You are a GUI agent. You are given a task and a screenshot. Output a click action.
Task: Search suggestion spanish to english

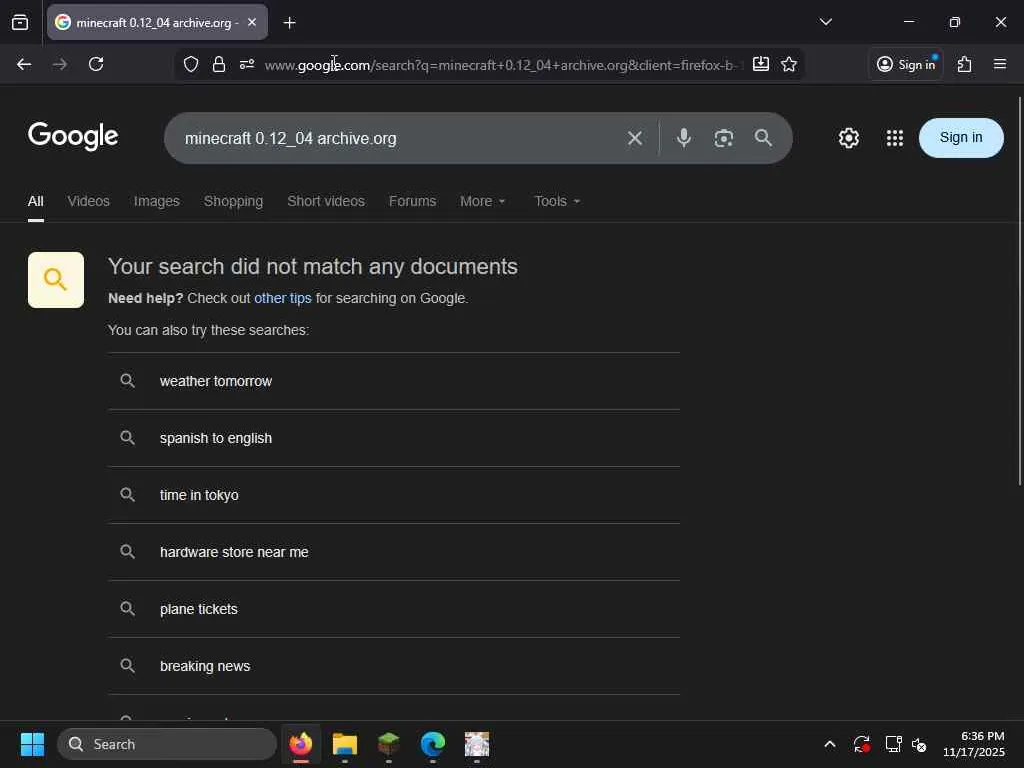tap(394, 438)
